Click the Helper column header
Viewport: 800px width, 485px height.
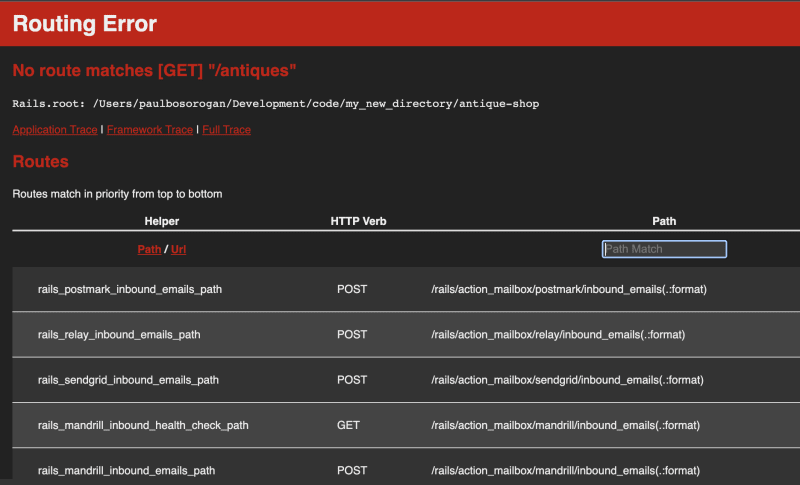coord(161,221)
